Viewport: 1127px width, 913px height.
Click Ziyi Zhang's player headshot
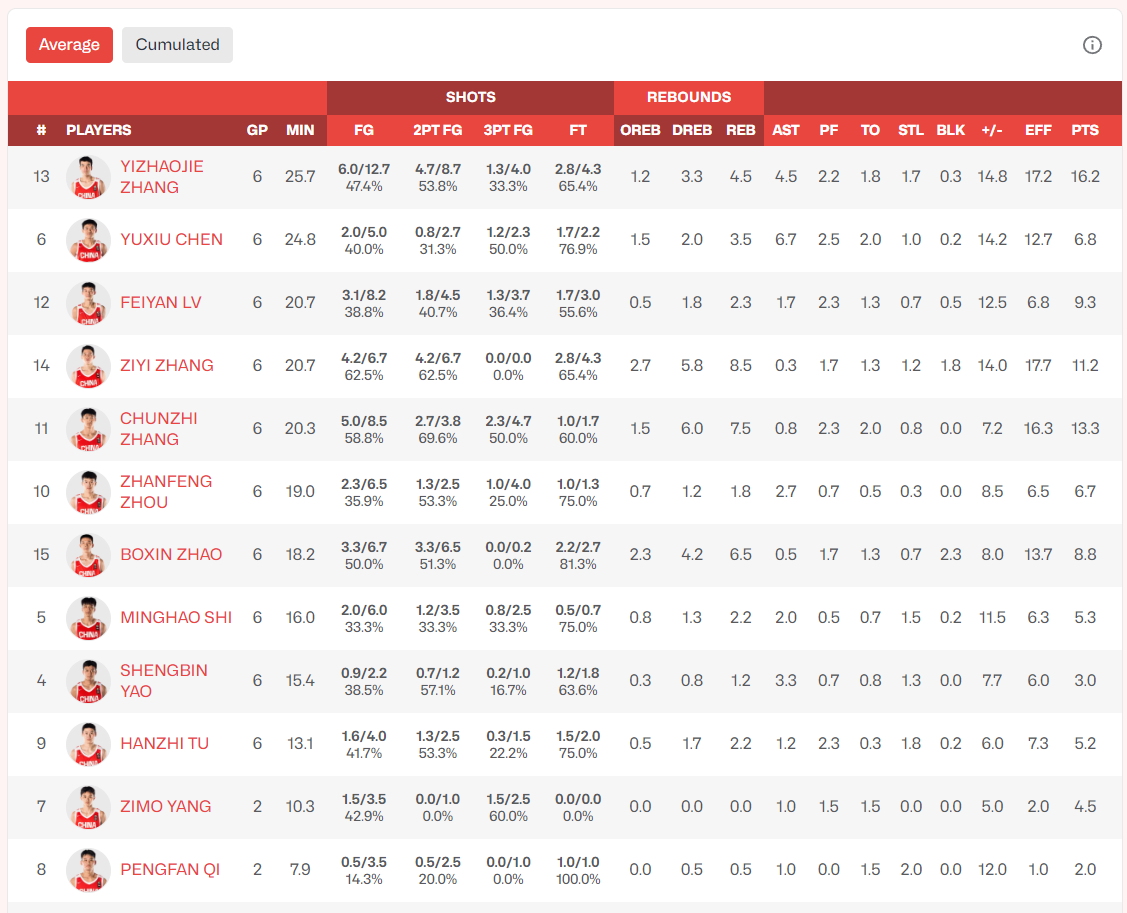[x=88, y=366]
